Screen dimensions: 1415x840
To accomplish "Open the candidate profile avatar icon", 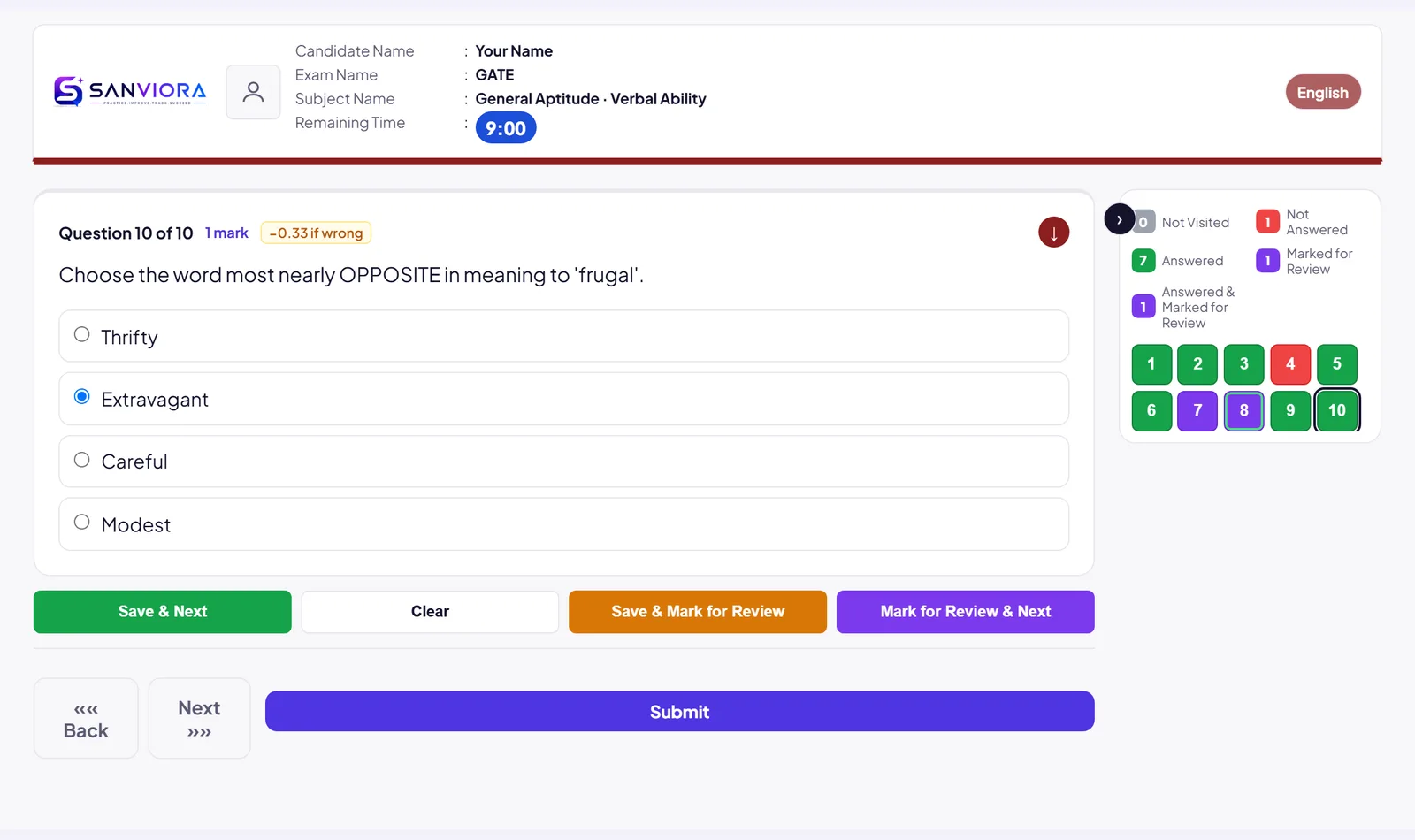I will pos(253,92).
